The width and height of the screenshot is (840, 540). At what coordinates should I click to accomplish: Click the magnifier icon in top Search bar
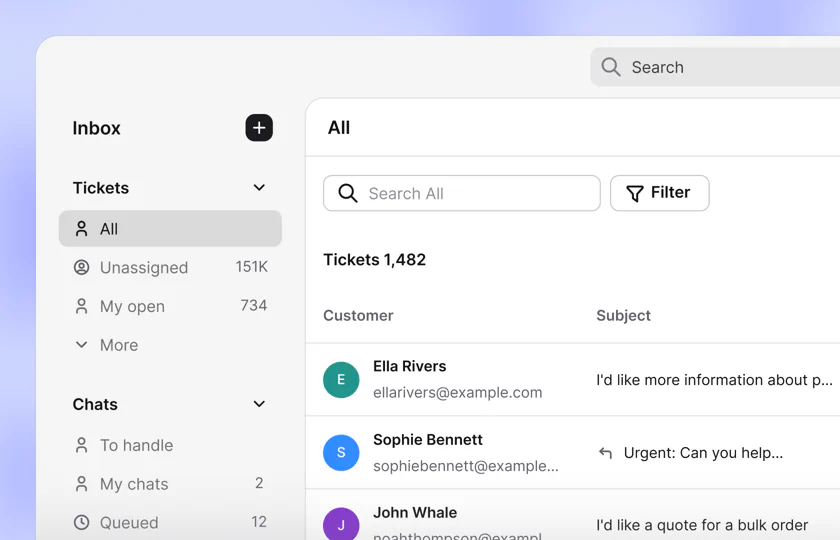(x=611, y=67)
